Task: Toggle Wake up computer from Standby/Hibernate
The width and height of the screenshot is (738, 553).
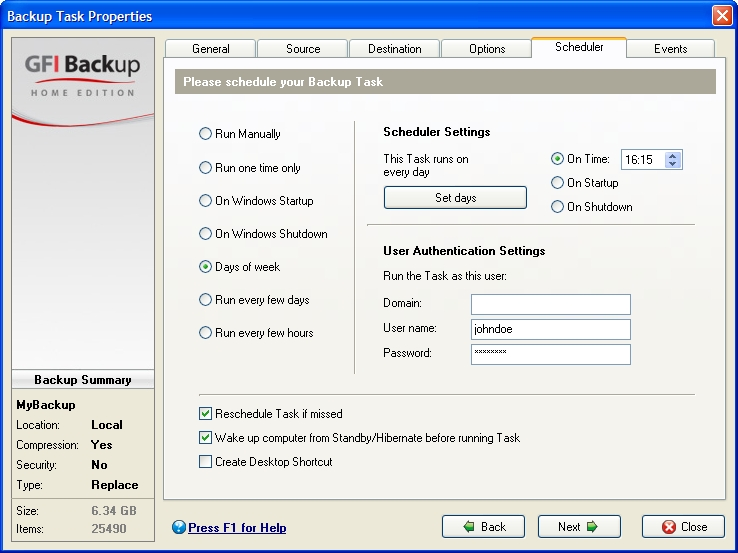Action: coord(205,438)
